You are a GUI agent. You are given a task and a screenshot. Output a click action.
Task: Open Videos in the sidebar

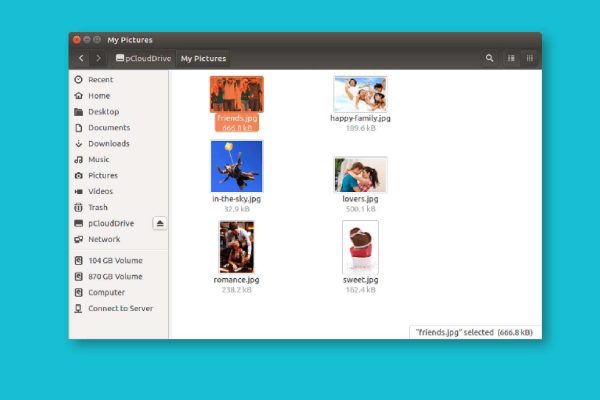119,191
